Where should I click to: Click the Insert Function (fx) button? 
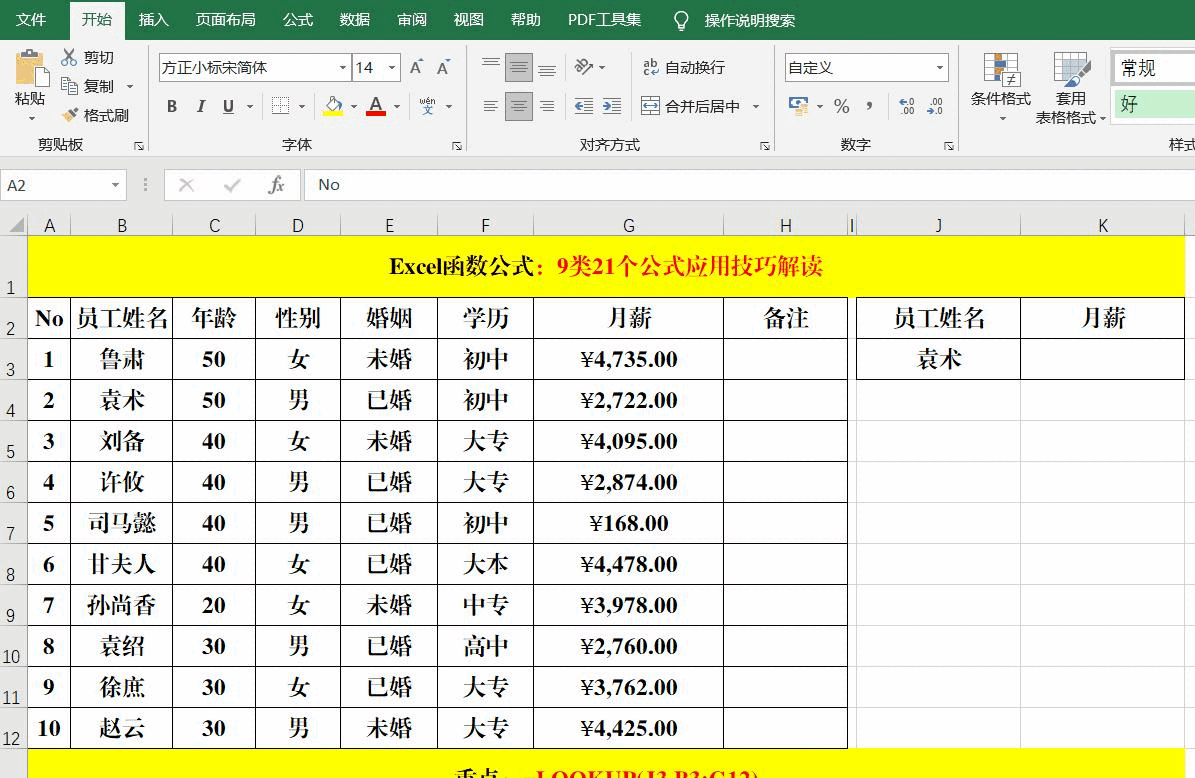(277, 185)
